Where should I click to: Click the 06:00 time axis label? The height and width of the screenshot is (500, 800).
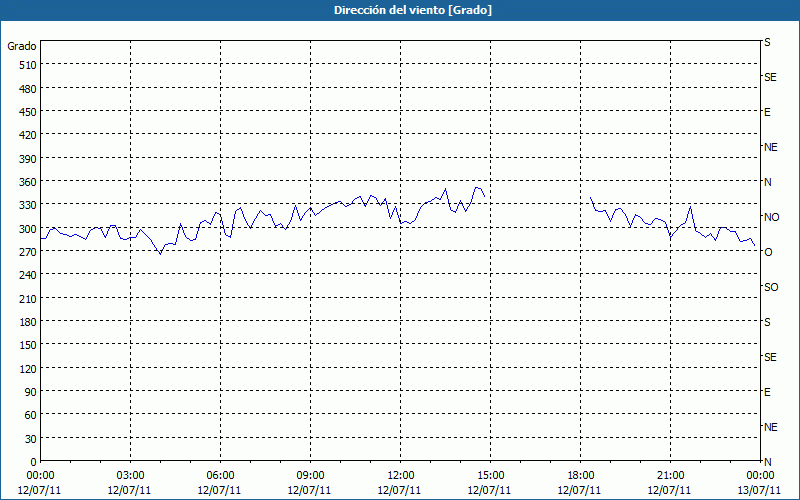[220, 476]
